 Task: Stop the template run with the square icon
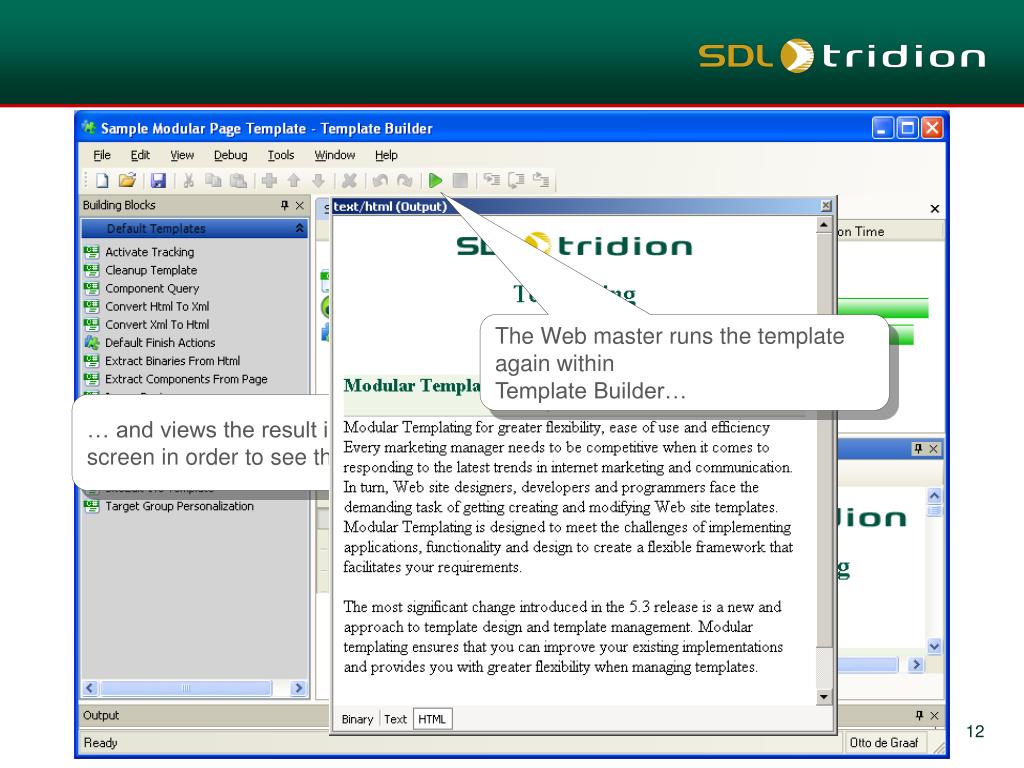click(x=460, y=180)
